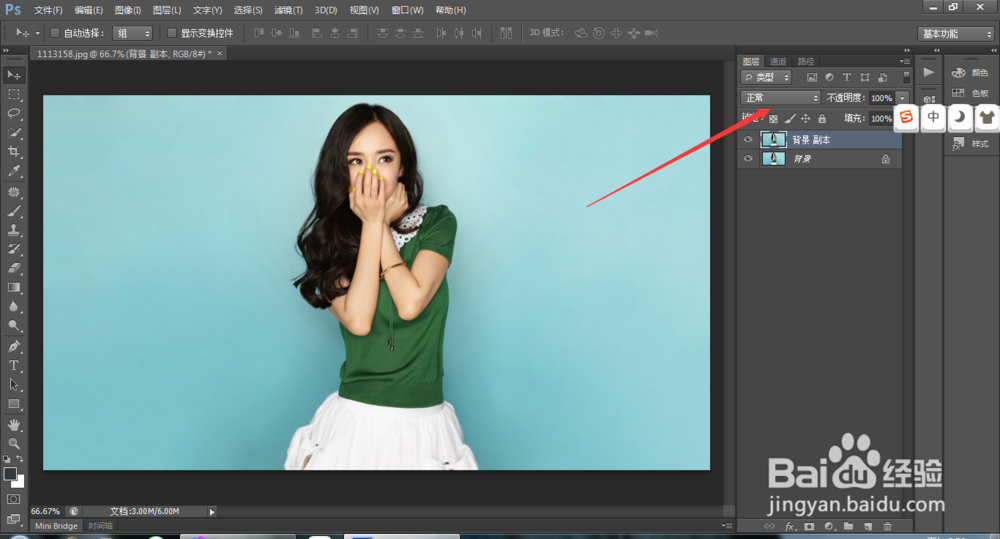
Task: Open the 滤镜(T) menu
Action: pos(288,10)
